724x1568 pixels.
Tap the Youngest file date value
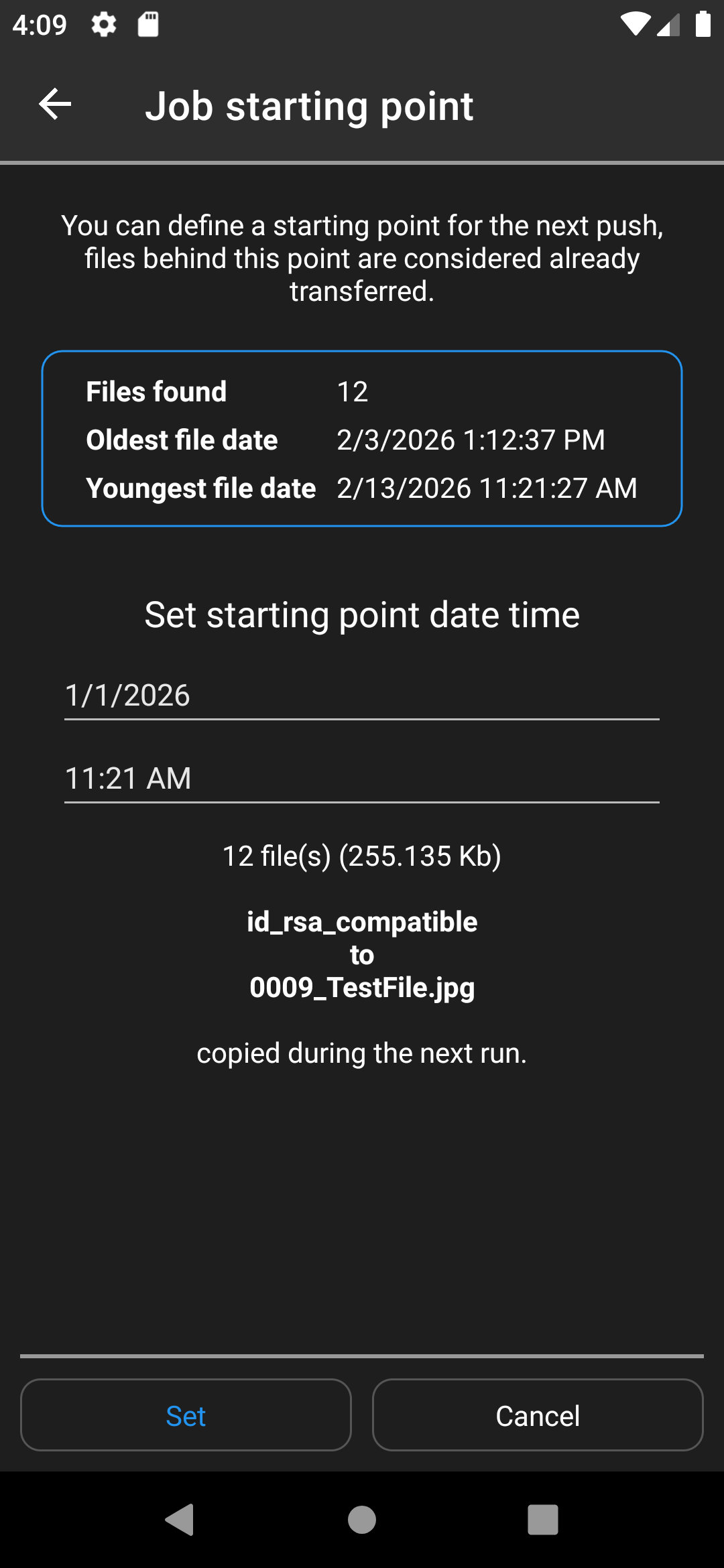(x=487, y=488)
